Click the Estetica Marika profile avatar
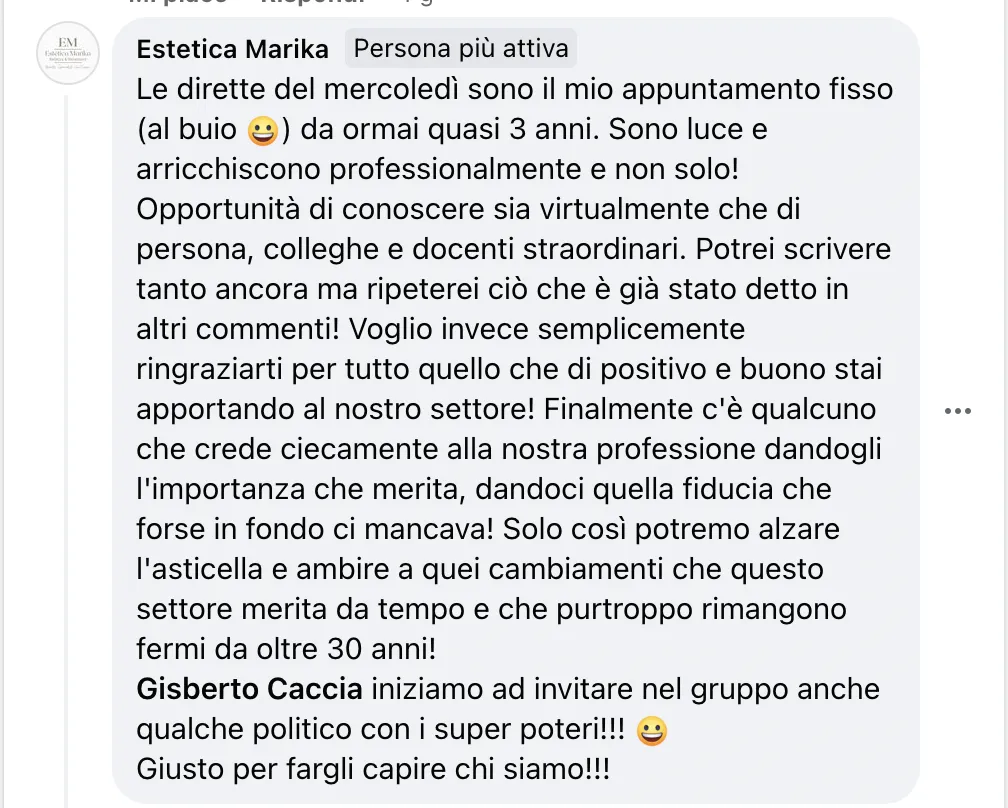This screenshot has height=808, width=1008. 68,53
